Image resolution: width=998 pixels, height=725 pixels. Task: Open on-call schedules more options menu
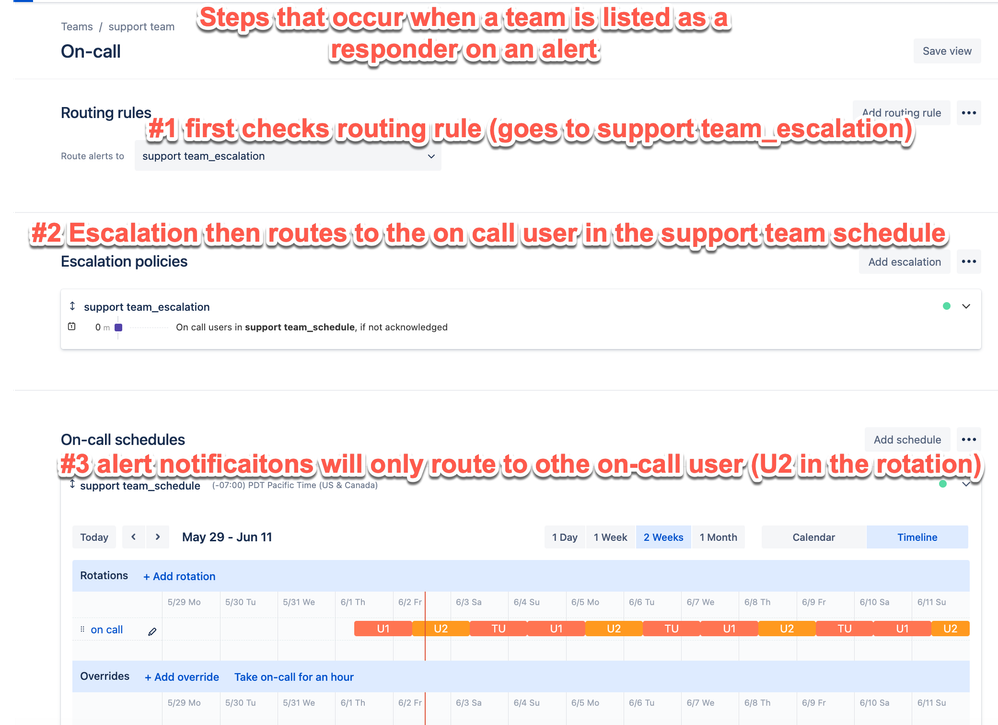point(969,439)
